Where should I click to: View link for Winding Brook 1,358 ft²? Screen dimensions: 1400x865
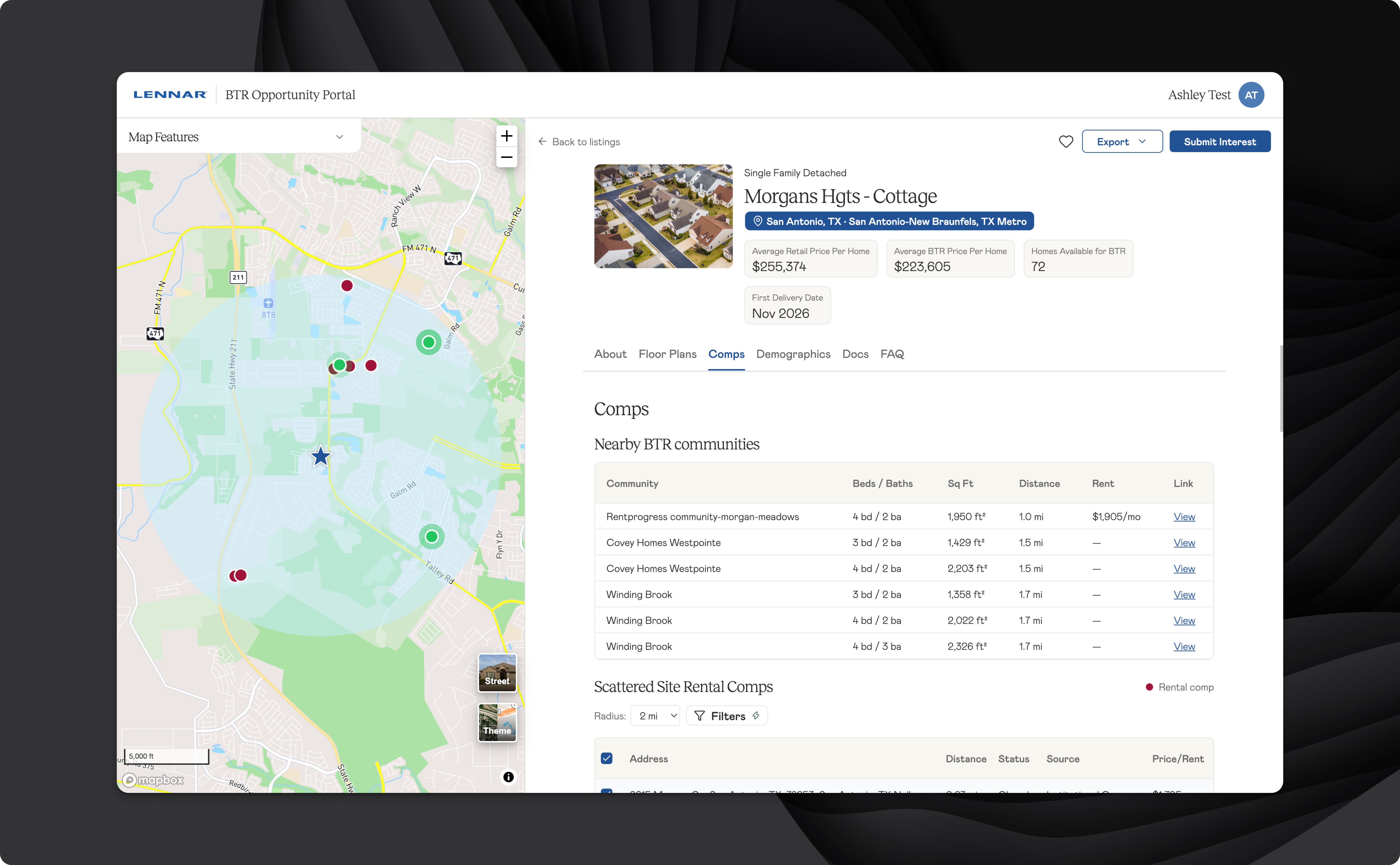pos(1184,594)
